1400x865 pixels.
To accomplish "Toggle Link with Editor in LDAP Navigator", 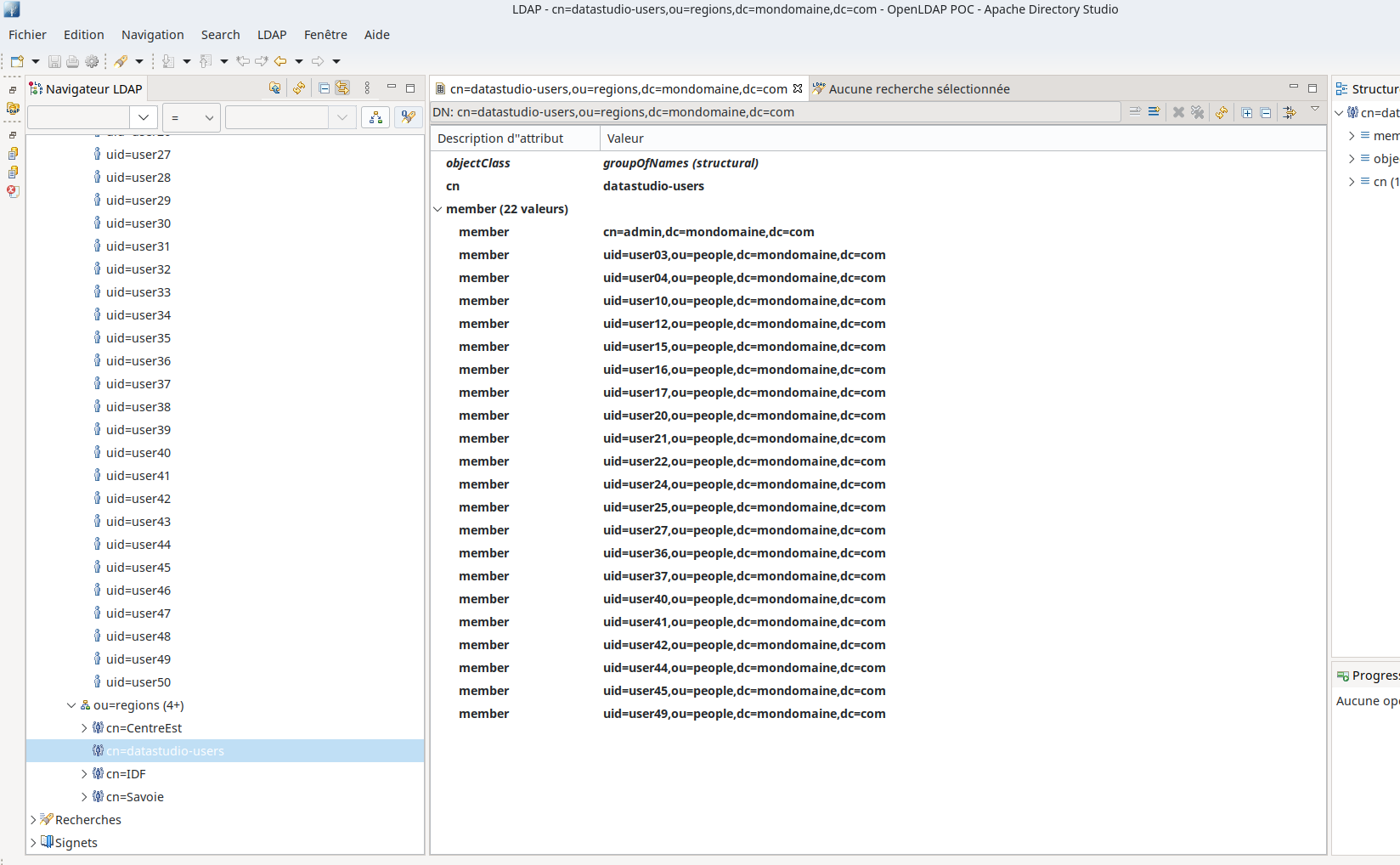I will pos(342,88).
